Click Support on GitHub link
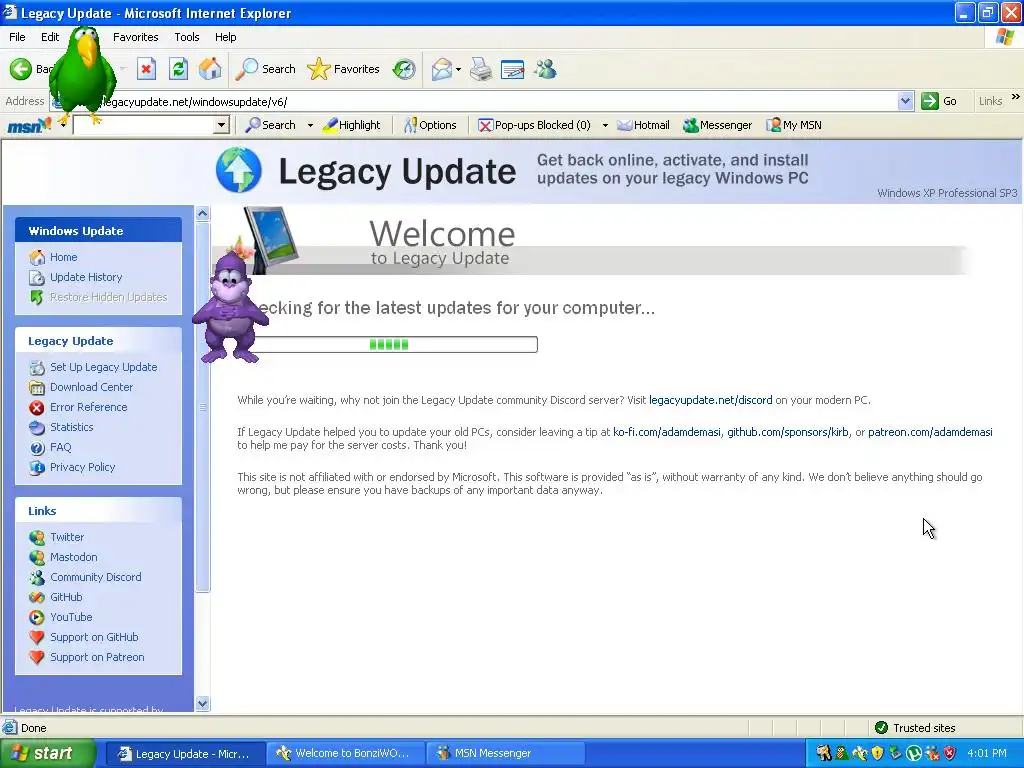1024x768 pixels. coord(94,637)
